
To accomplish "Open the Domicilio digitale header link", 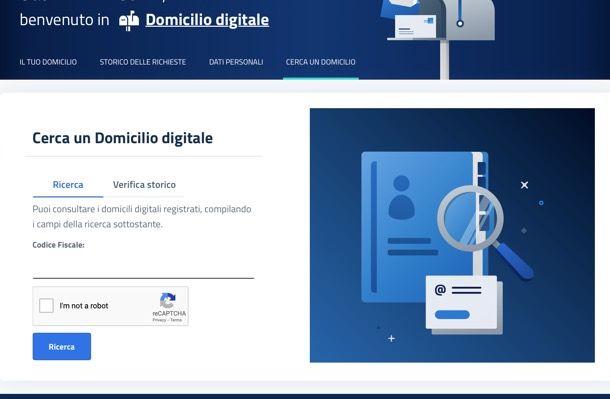I will [x=207, y=20].
